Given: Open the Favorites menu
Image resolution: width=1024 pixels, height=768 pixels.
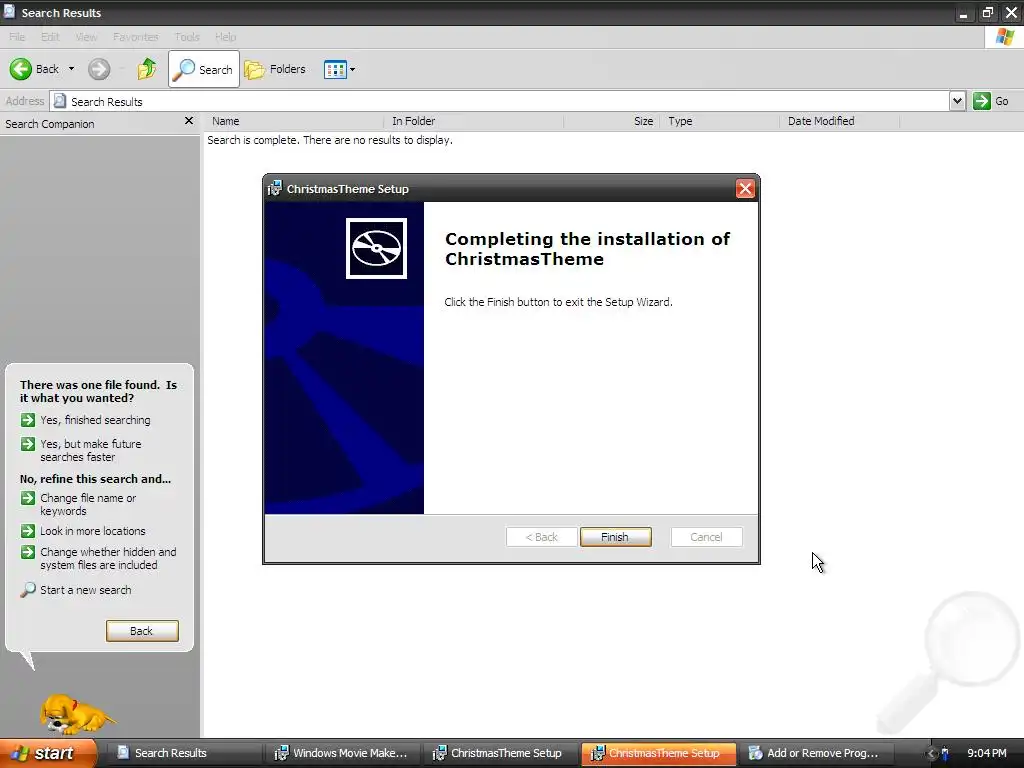Looking at the screenshot, I should [135, 37].
